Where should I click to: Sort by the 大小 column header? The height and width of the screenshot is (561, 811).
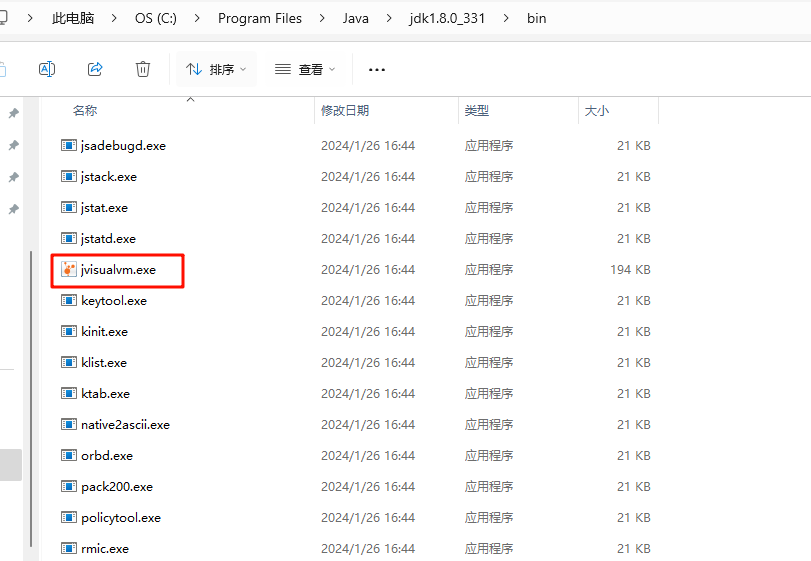pos(597,111)
